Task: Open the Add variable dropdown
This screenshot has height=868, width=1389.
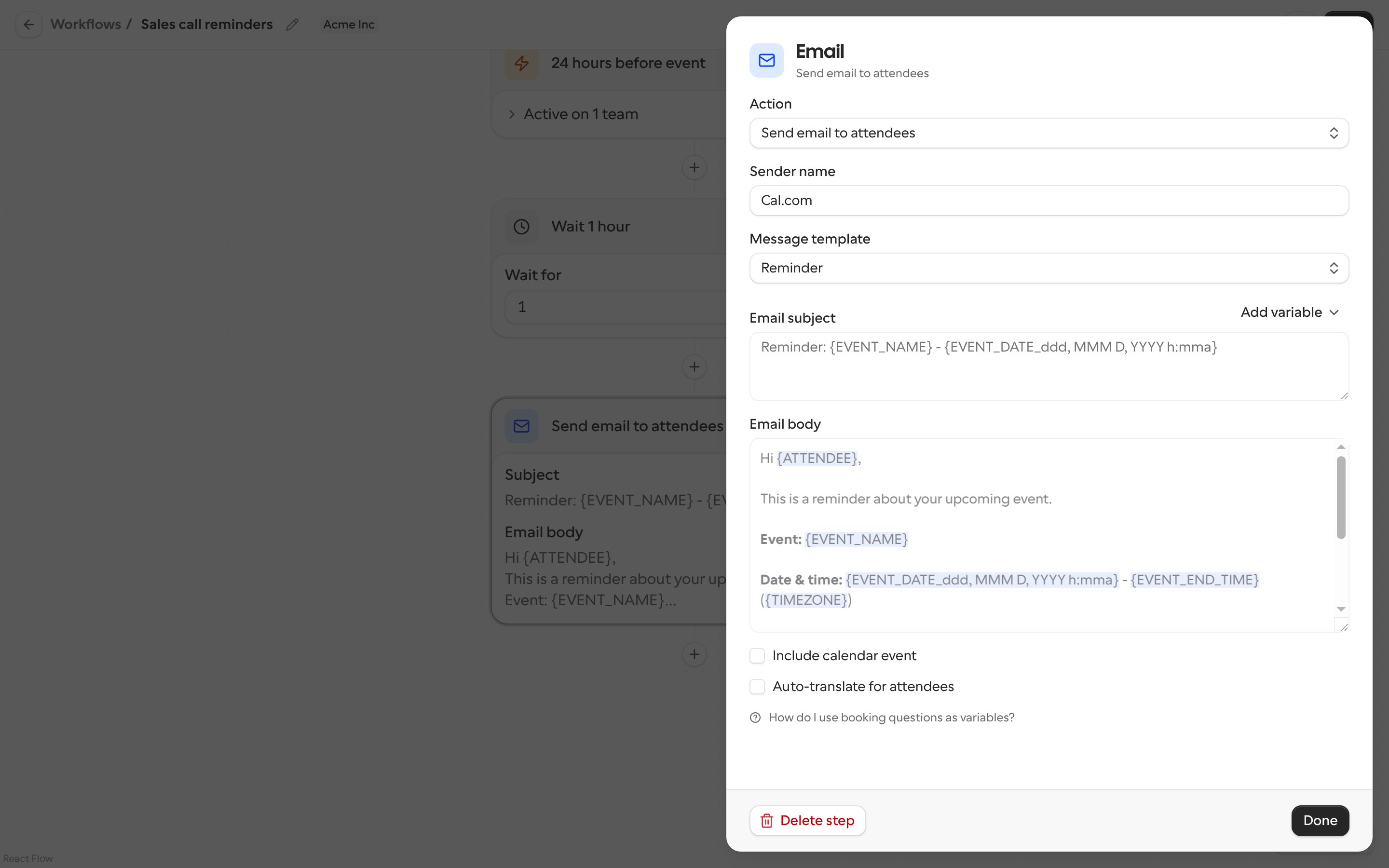Action: (1290, 312)
